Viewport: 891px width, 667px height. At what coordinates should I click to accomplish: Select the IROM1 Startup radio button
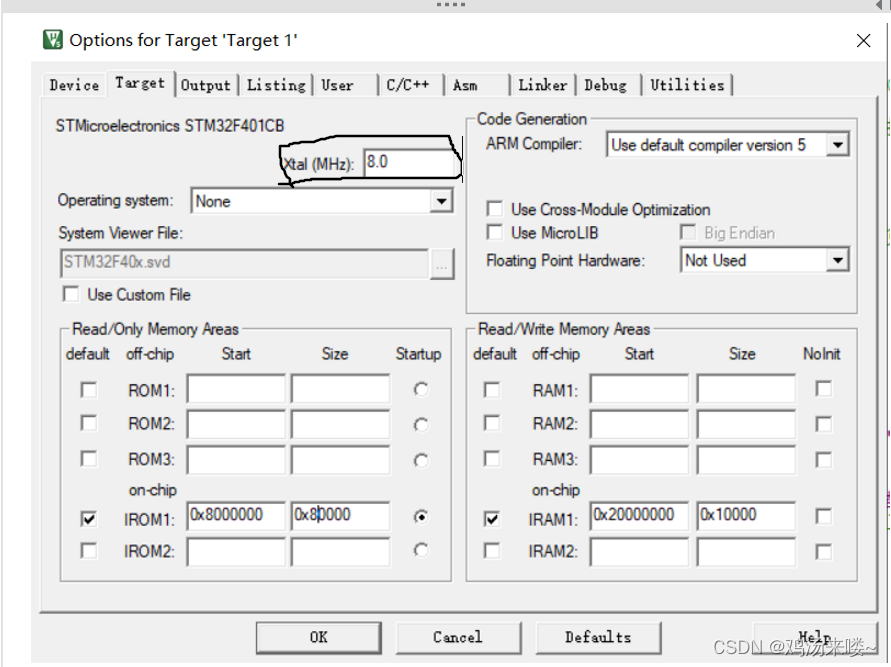(421, 517)
